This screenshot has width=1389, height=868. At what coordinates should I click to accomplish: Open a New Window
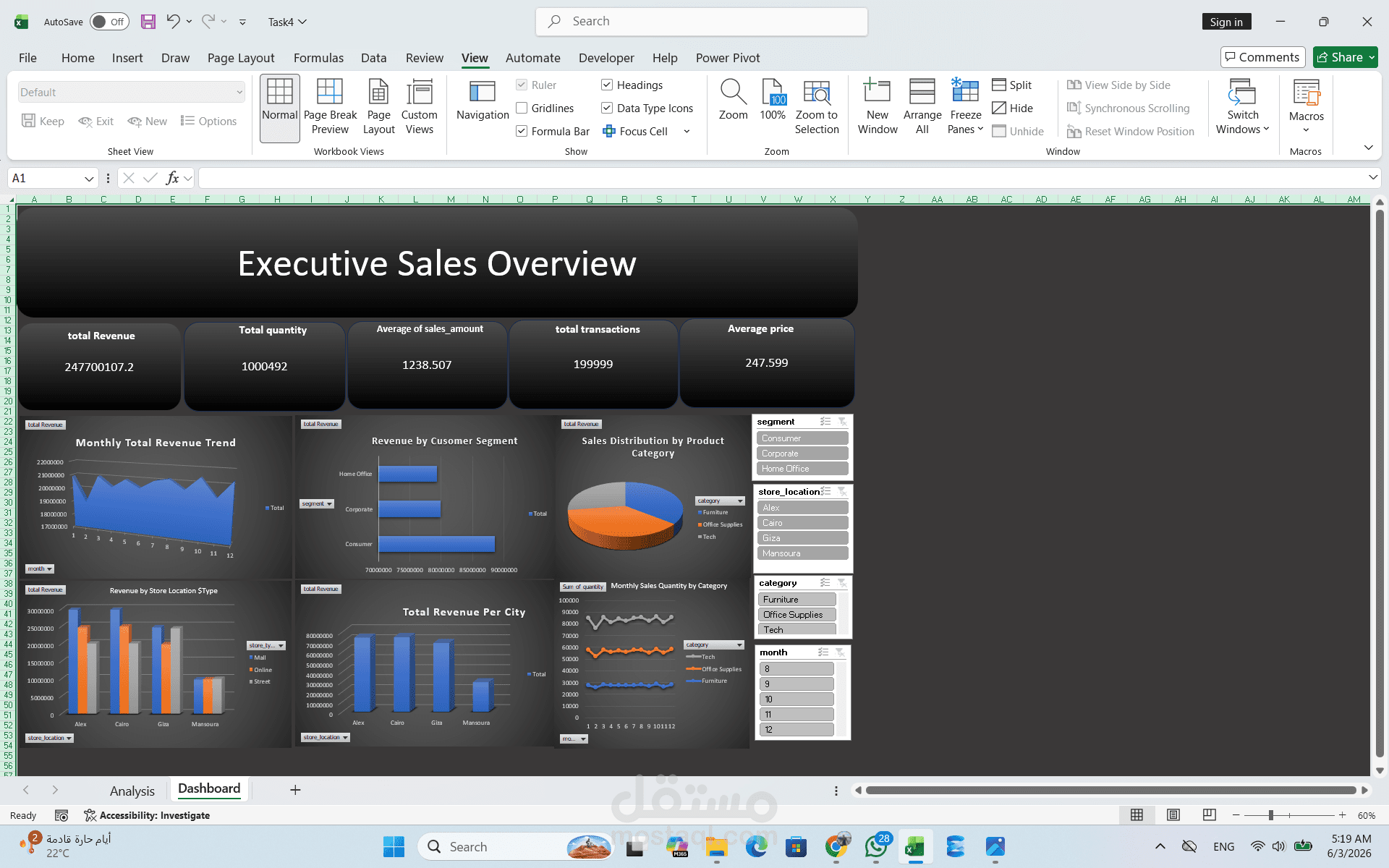(878, 108)
